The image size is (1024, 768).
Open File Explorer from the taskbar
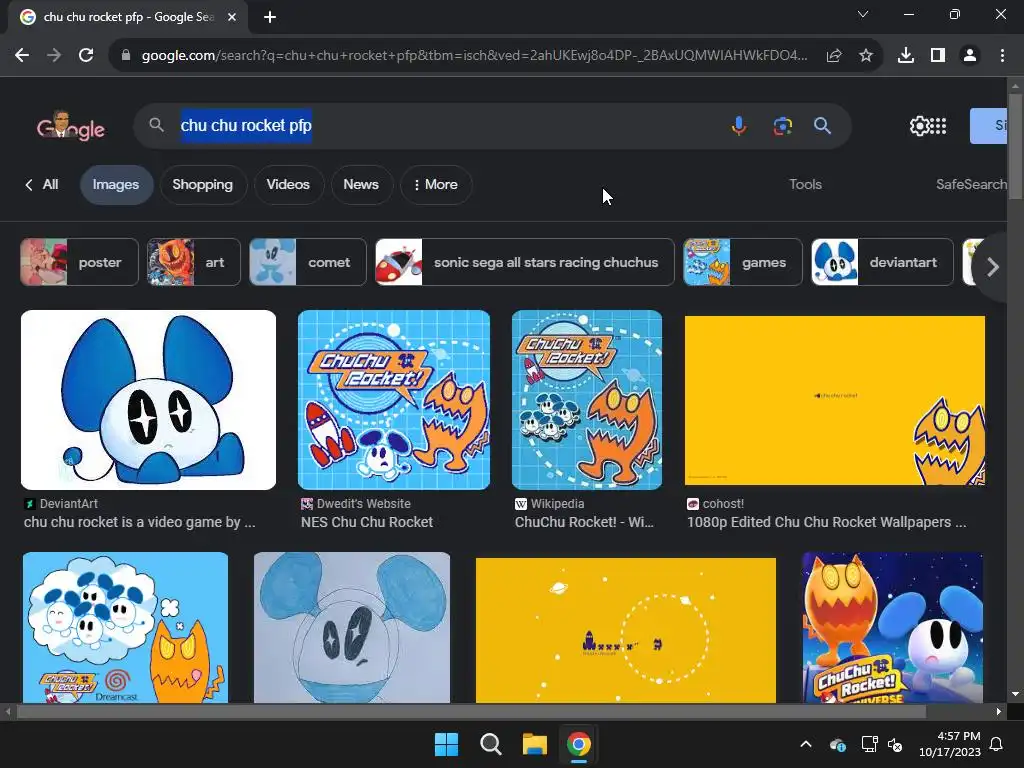(x=534, y=744)
